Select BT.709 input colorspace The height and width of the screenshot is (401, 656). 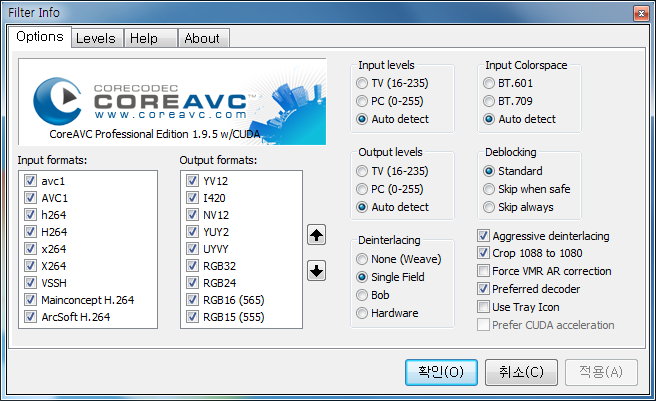click(x=489, y=101)
